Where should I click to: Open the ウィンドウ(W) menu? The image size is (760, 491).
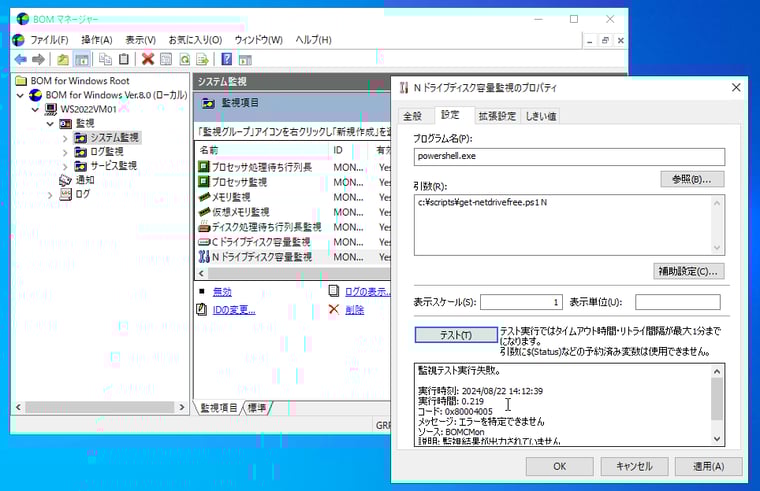point(258,40)
